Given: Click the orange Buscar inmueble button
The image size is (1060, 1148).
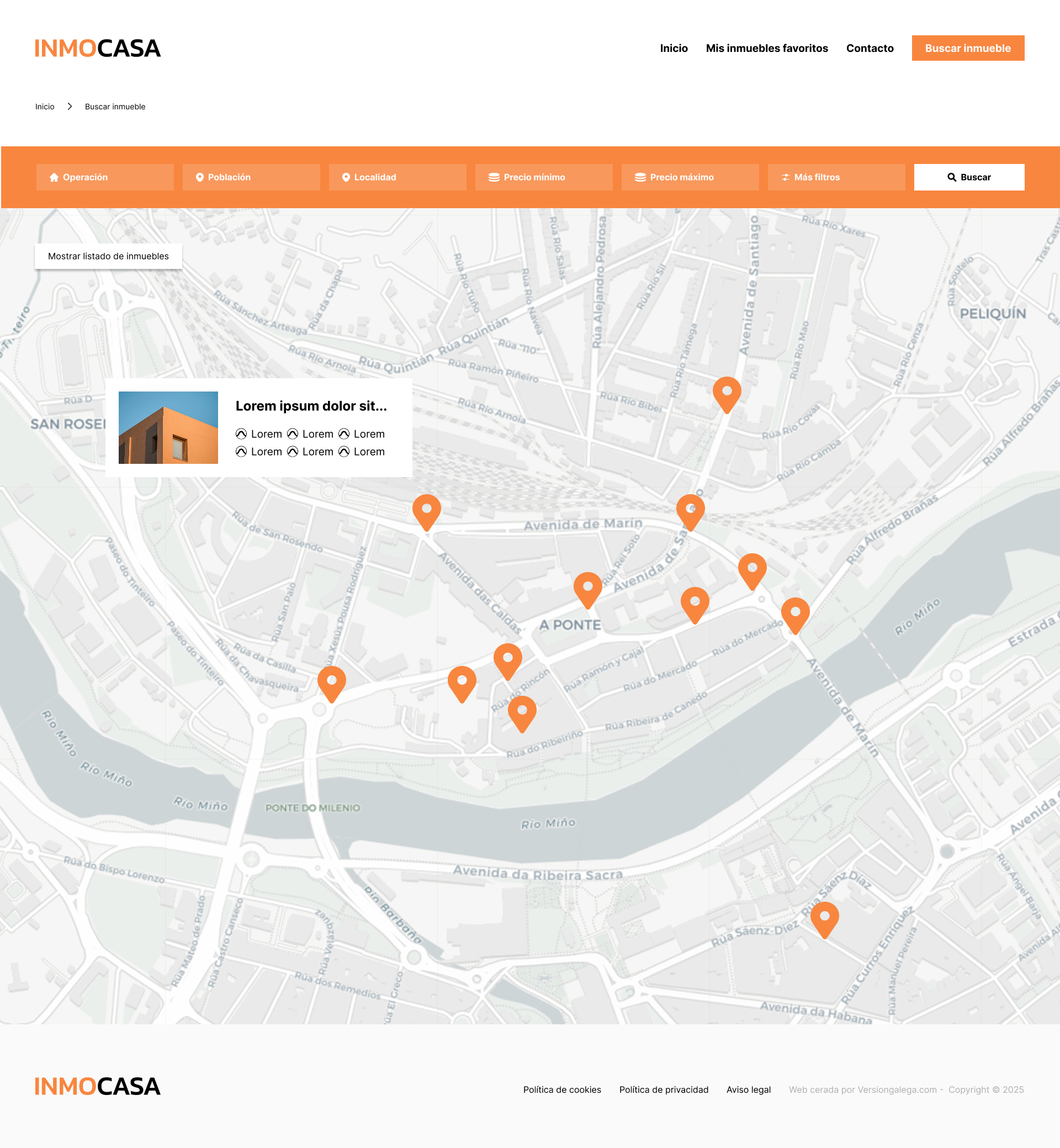Looking at the screenshot, I should pos(967,48).
